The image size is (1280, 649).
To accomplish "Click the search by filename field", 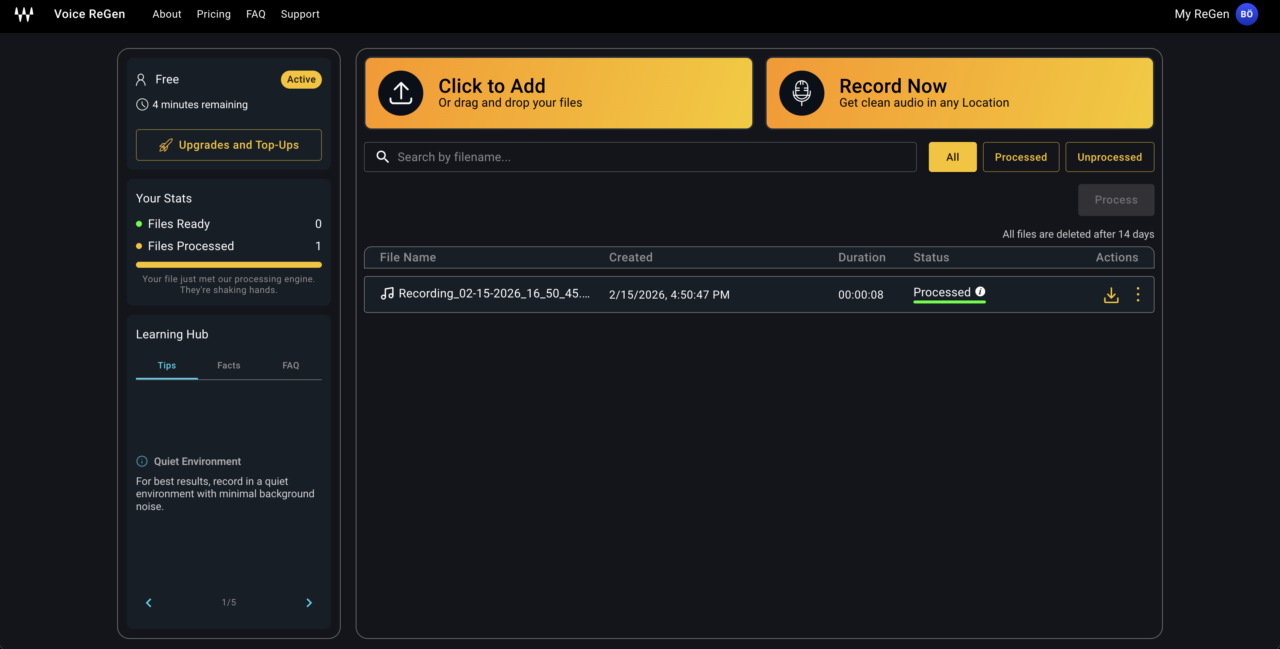I will coord(640,157).
